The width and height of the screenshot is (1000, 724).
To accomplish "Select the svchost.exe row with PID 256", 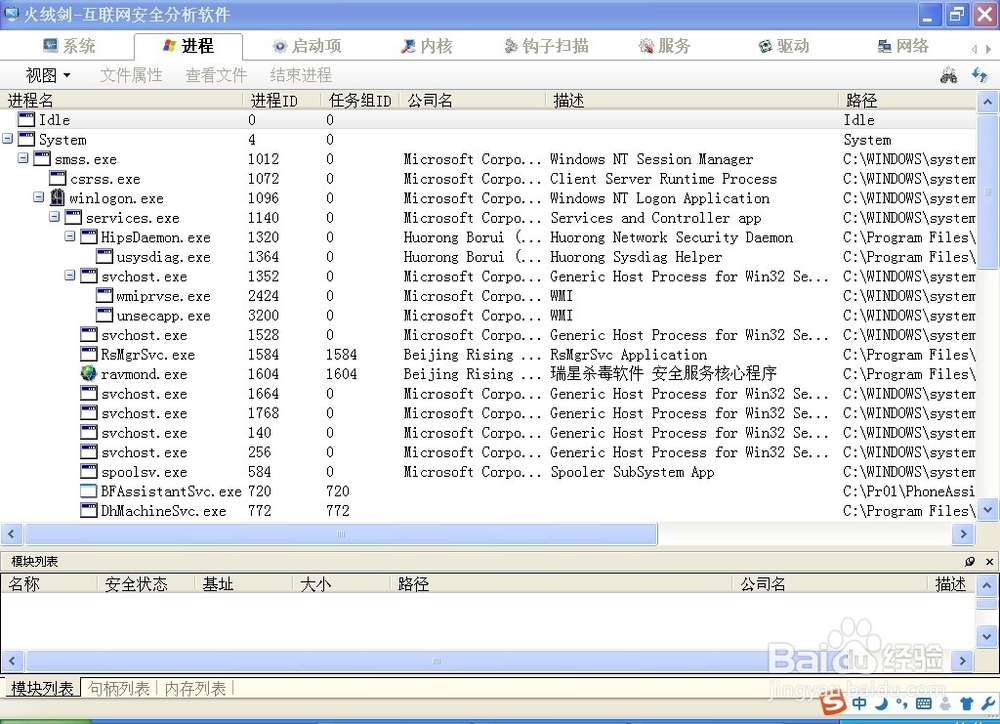I will coord(488,452).
